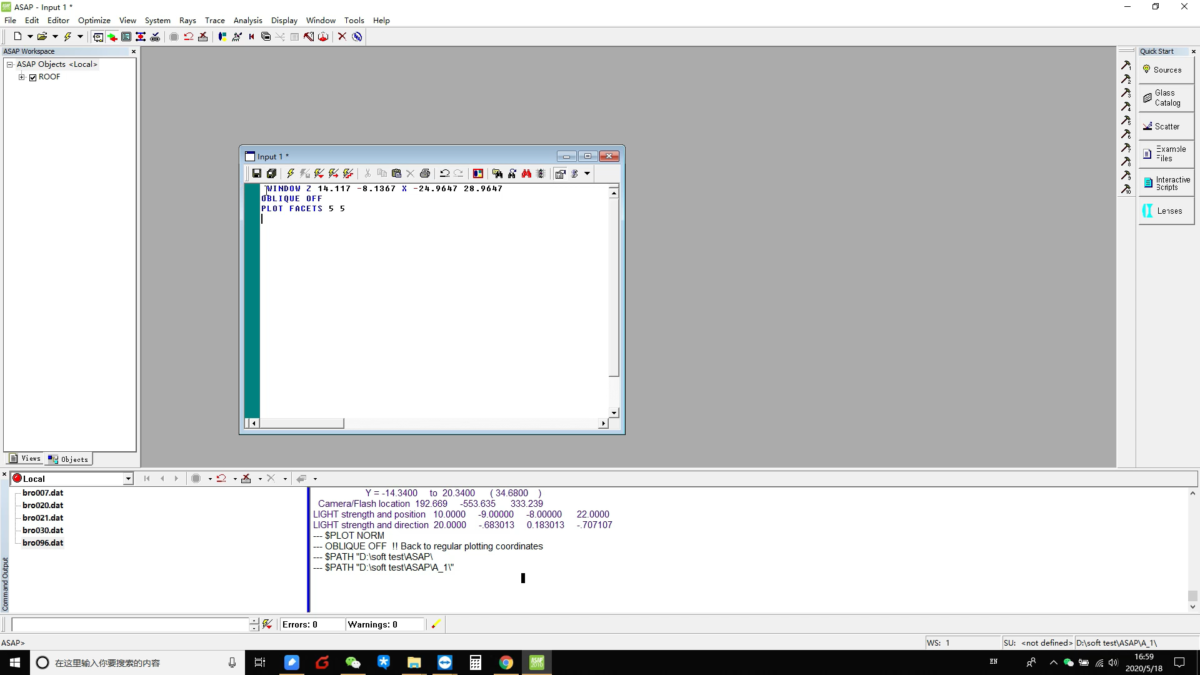This screenshot has width=1200, height=675.
Task: Click the execute command lightning icon beside the input line
Action: tap(267, 624)
